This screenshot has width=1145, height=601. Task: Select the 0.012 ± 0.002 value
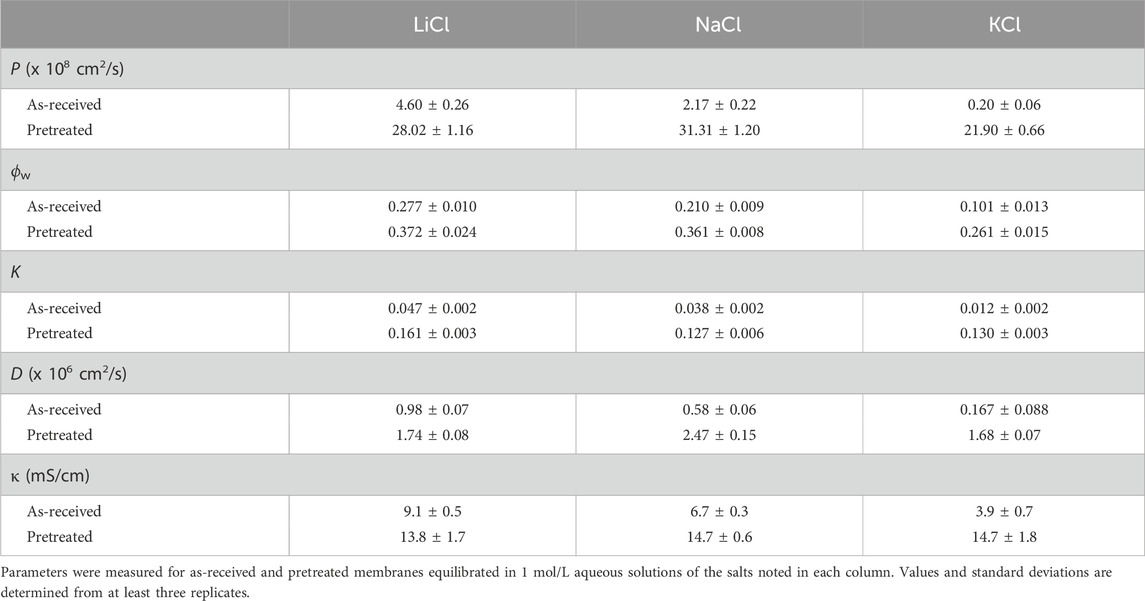tap(1003, 308)
